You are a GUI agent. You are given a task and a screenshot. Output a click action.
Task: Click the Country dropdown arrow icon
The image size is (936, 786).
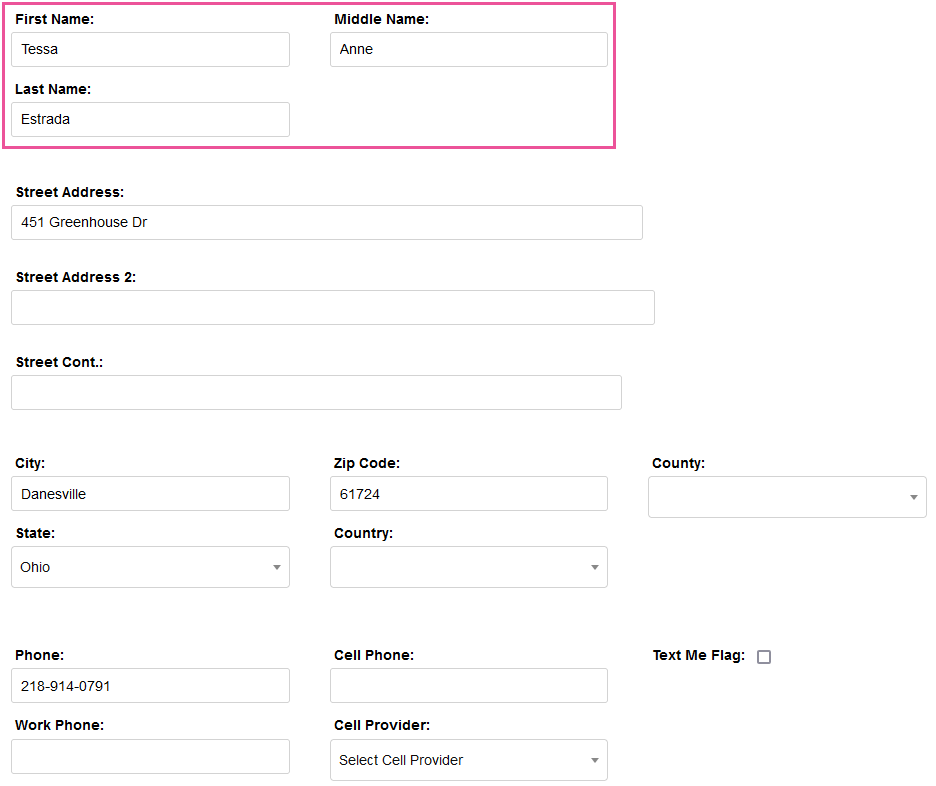coord(595,568)
